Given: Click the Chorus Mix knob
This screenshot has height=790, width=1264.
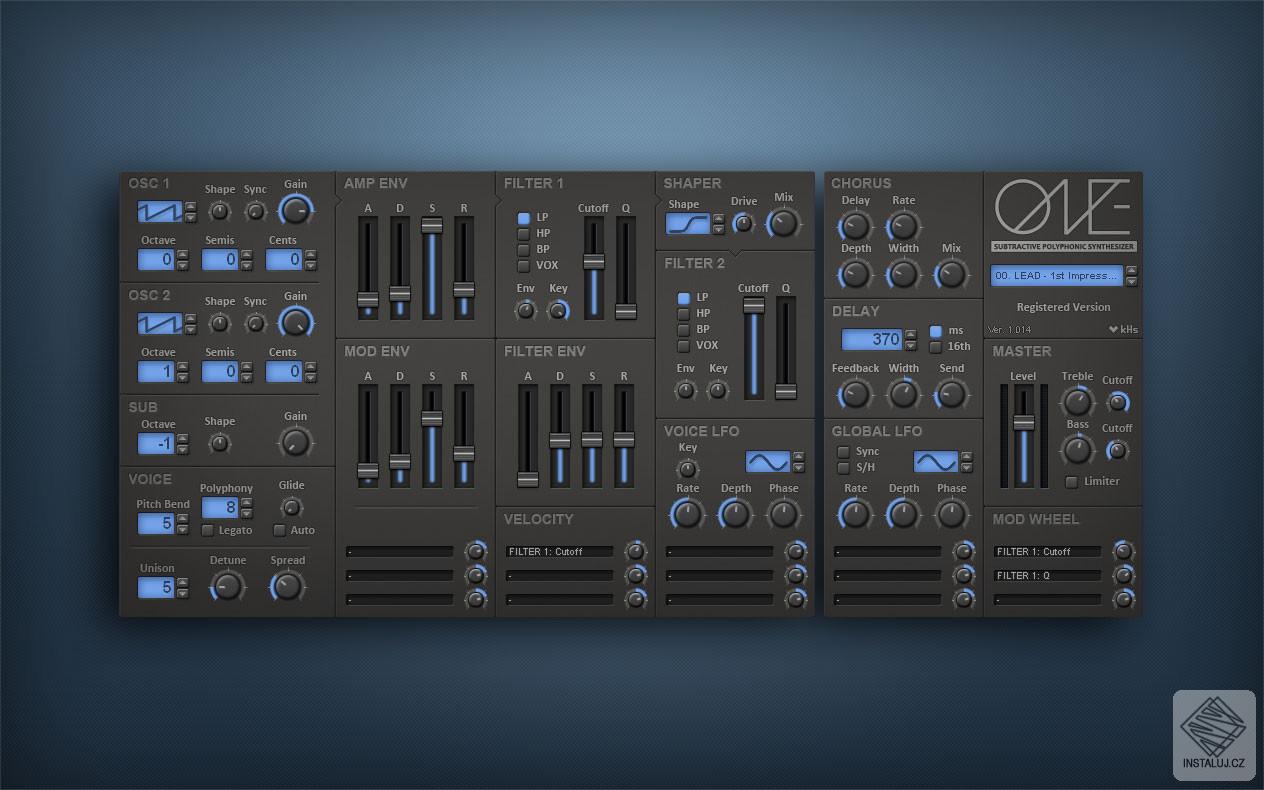Looking at the screenshot, I should point(951,274).
